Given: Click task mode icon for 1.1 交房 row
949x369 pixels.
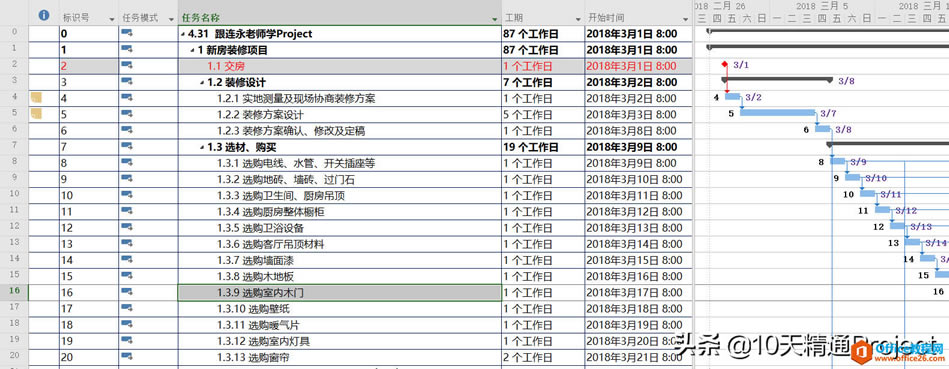Looking at the screenshot, I should point(128,65).
